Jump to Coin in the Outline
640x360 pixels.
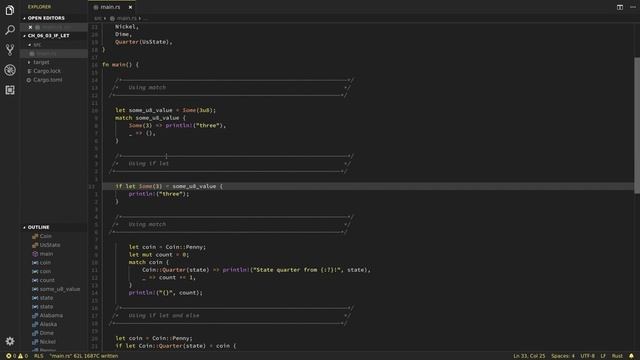coord(45,236)
